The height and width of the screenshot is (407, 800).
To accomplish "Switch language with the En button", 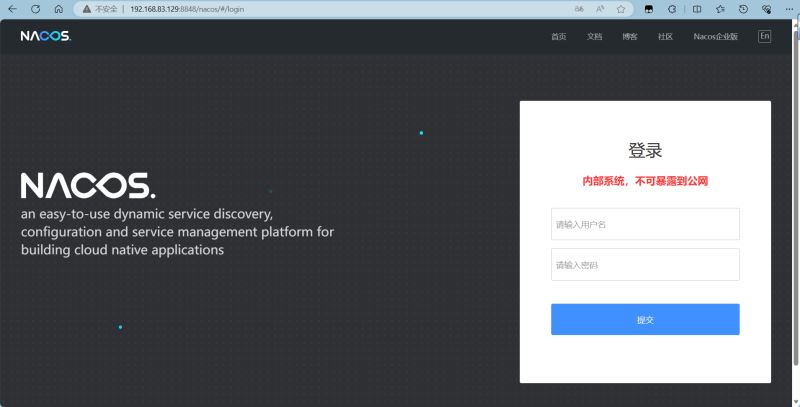I will [764, 36].
